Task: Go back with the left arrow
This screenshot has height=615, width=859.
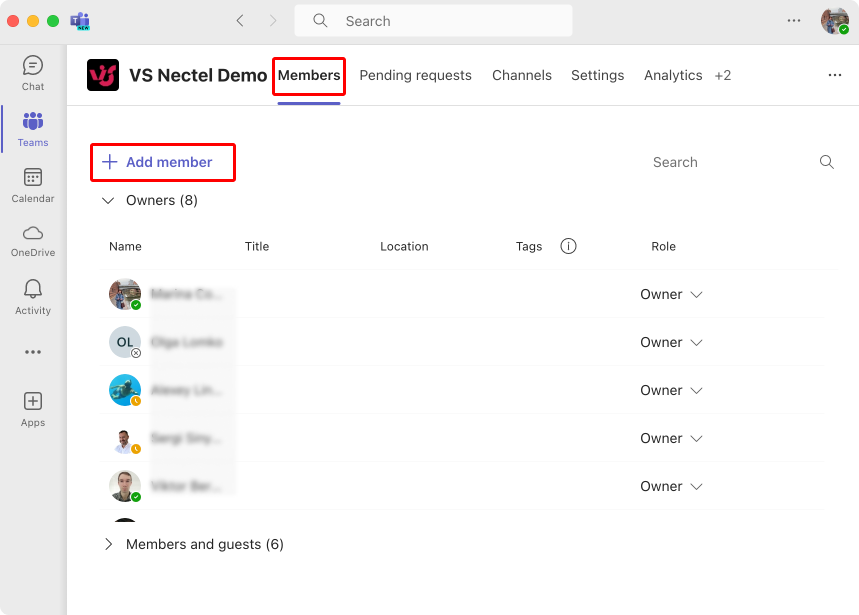Action: coord(240,21)
